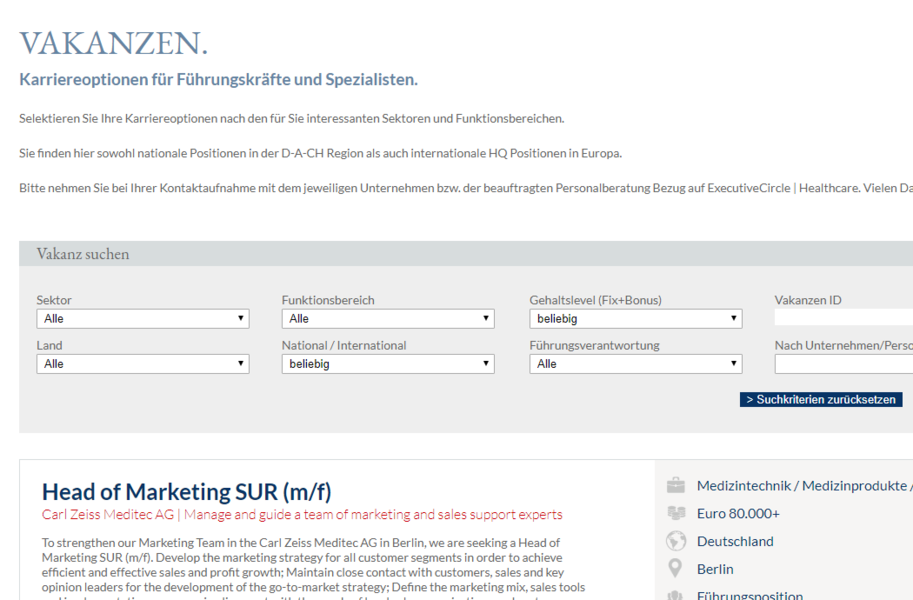
Task: Click the Deutschland country text
Action: [735, 541]
